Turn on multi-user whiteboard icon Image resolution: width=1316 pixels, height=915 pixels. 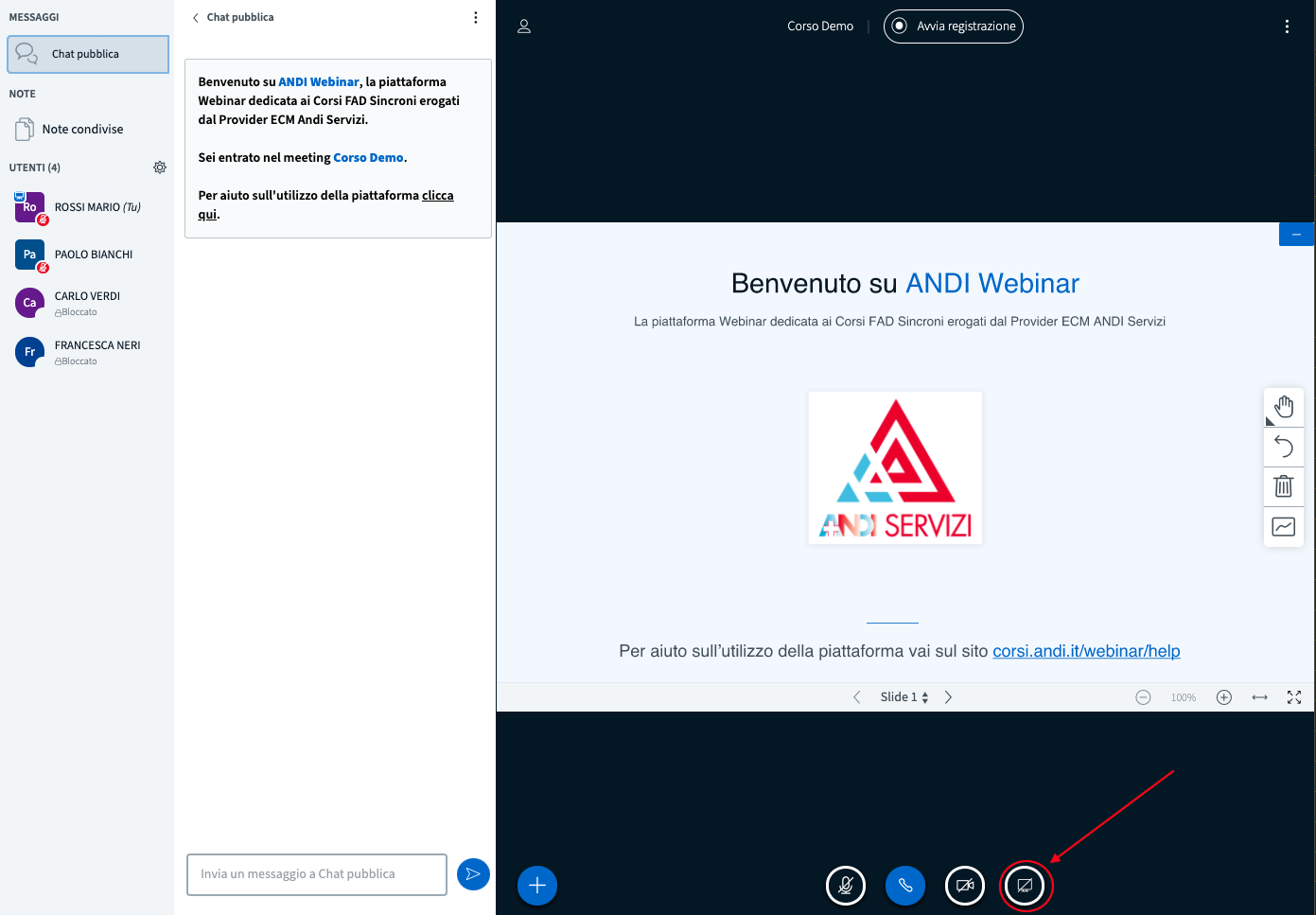coord(1284,527)
